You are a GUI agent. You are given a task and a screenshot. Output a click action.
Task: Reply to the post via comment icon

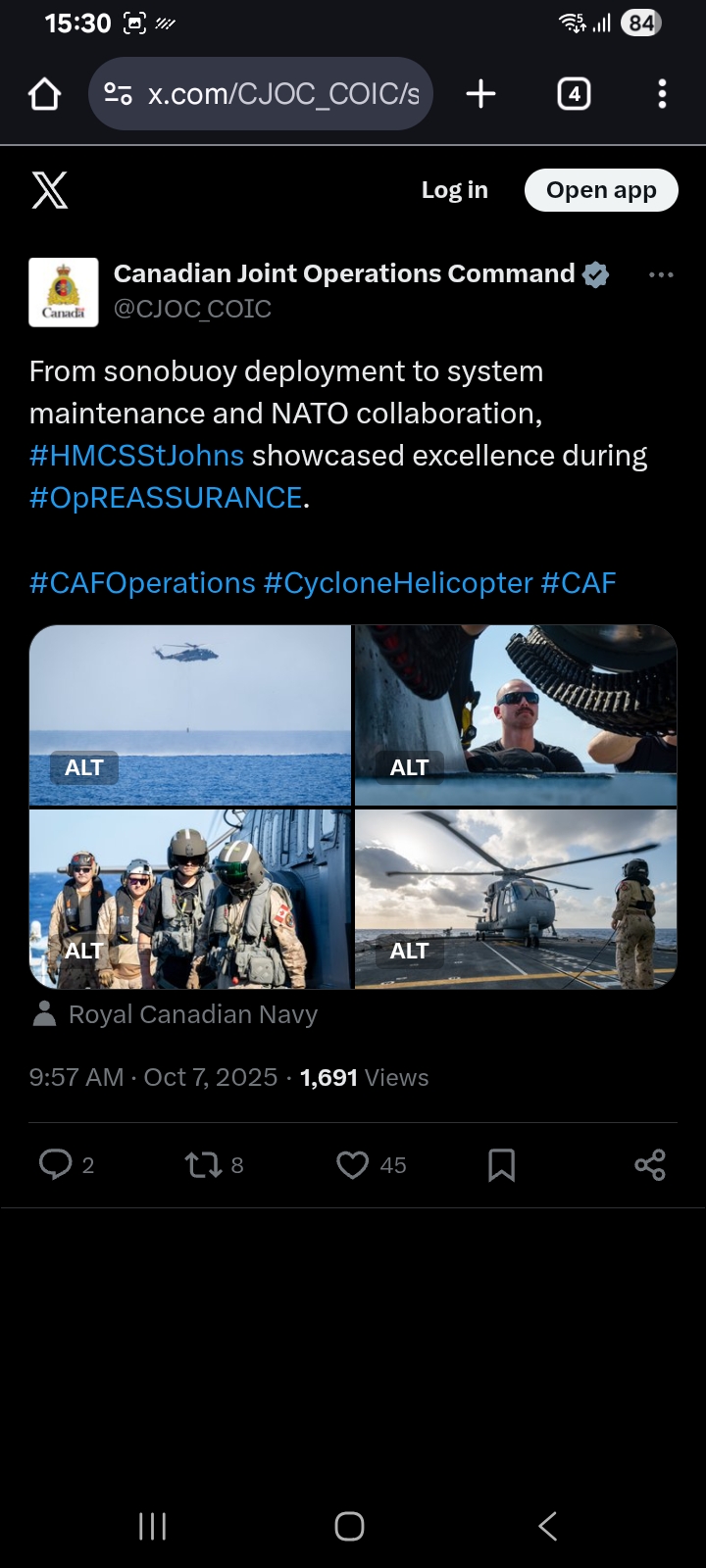point(55,1164)
